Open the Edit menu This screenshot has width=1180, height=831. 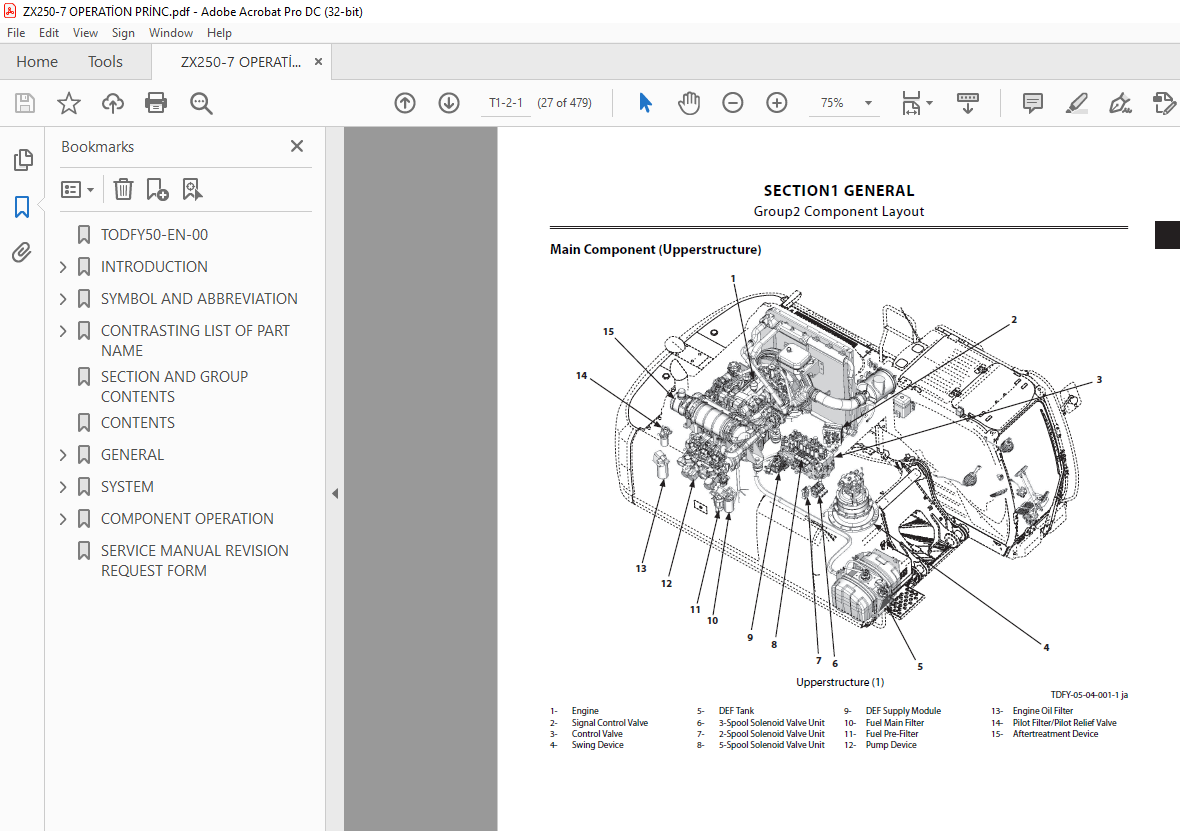[x=49, y=33]
